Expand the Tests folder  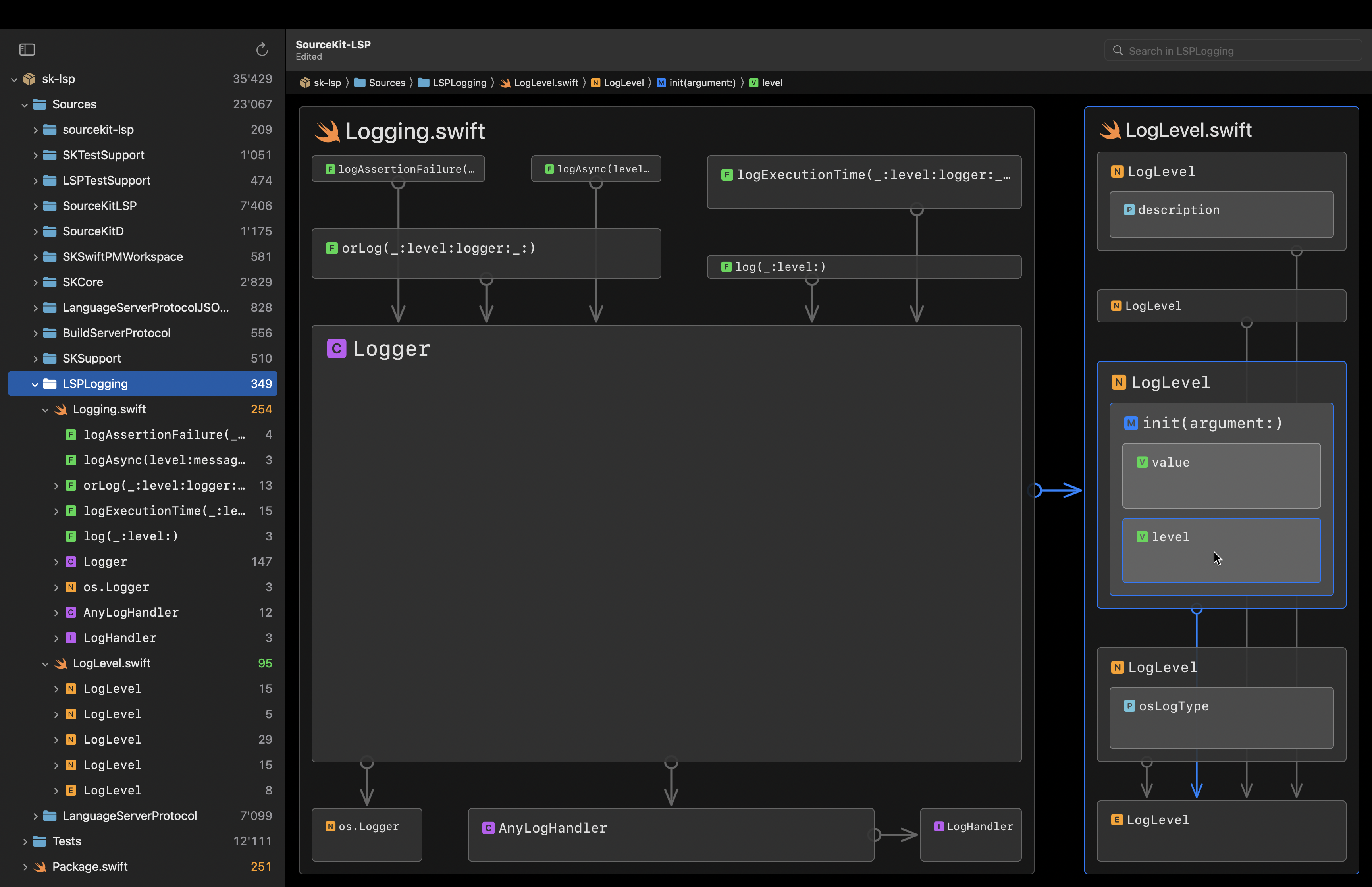click(x=25, y=841)
